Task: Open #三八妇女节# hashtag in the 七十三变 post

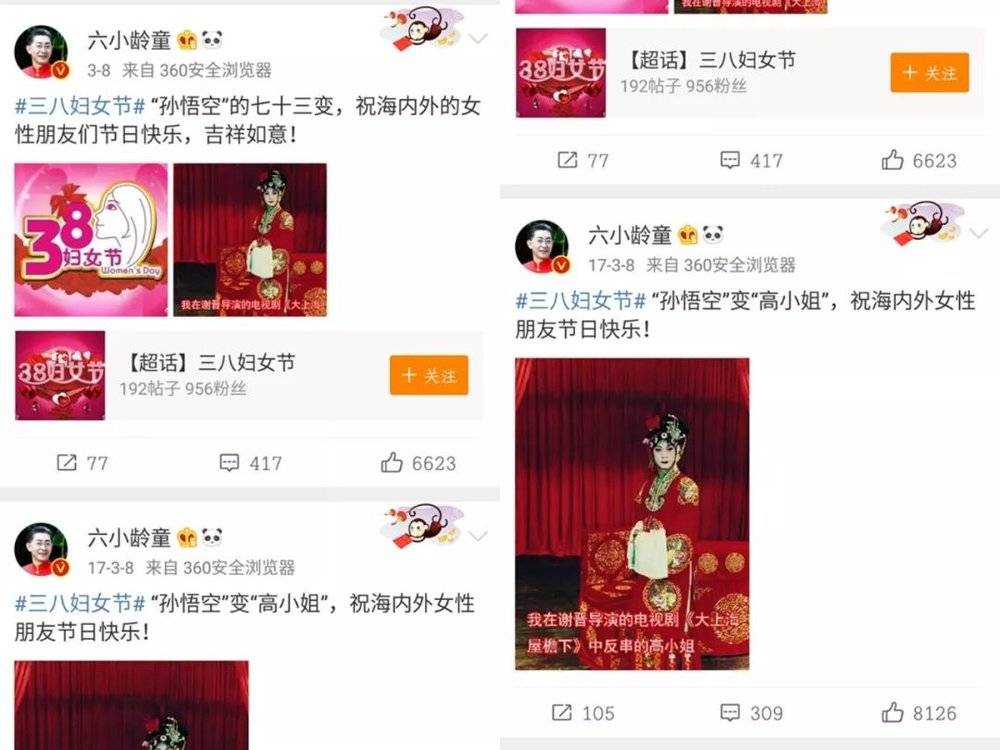Action: point(80,106)
